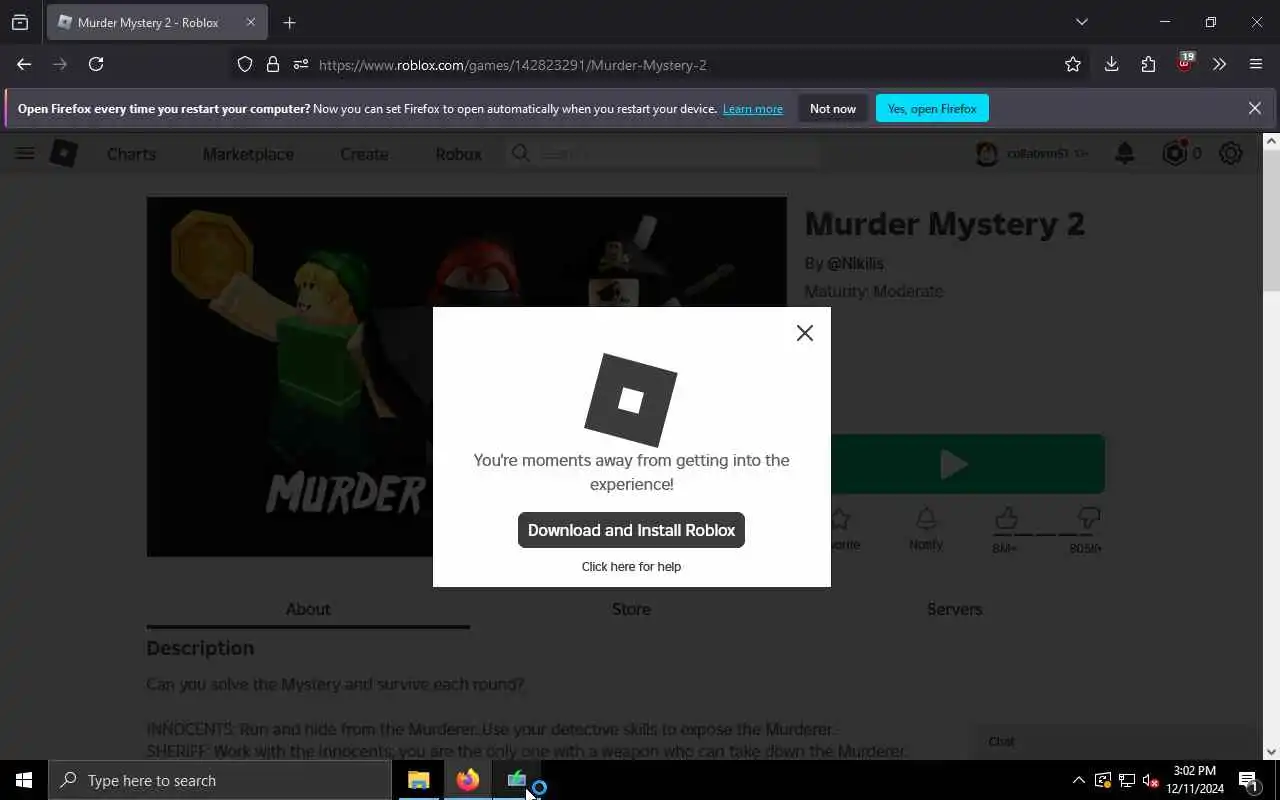
Task: Click Learn more in Firefox notification
Action: pyautogui.click(x=753, y=109)
